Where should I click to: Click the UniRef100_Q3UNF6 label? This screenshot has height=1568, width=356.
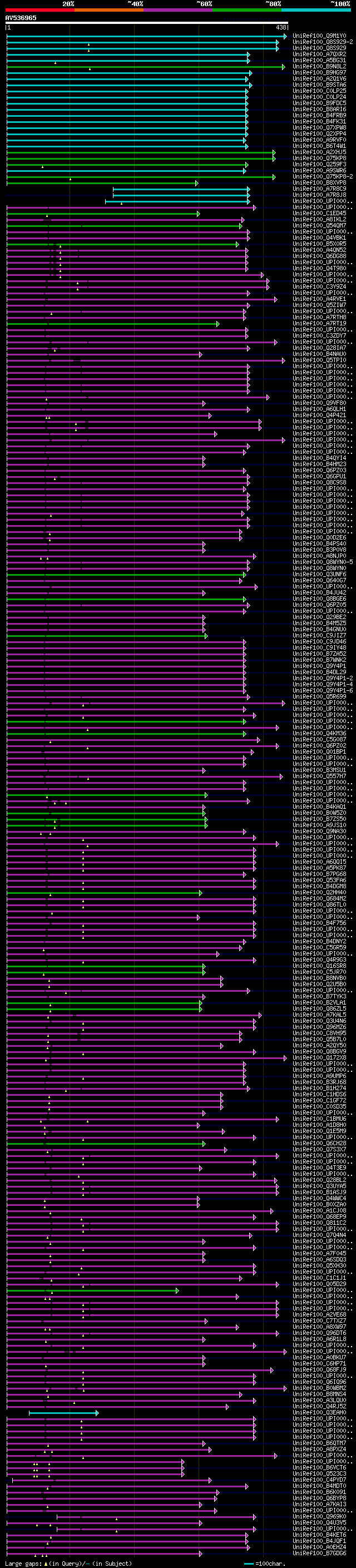319,574
